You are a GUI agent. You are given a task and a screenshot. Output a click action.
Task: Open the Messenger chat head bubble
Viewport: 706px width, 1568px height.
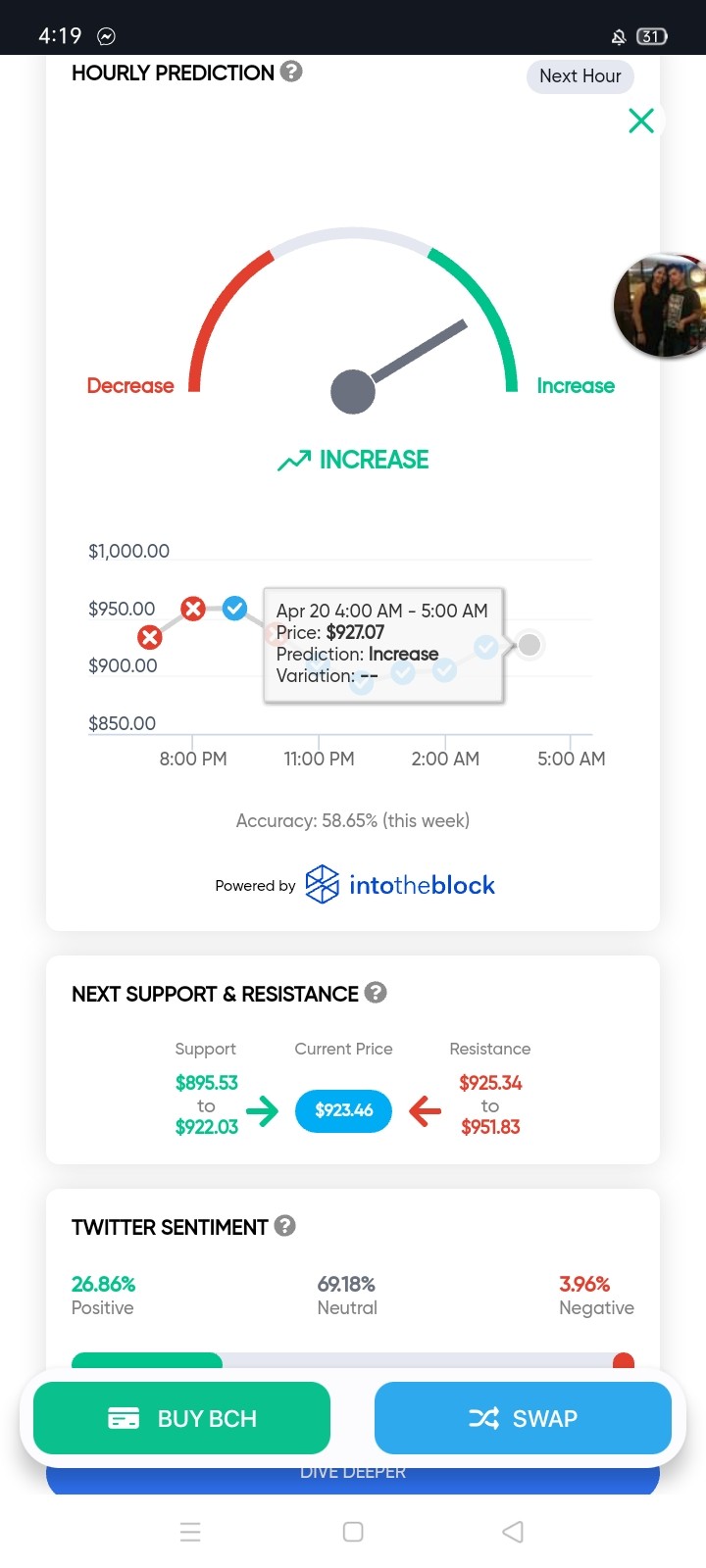click(x=660, y=306)
